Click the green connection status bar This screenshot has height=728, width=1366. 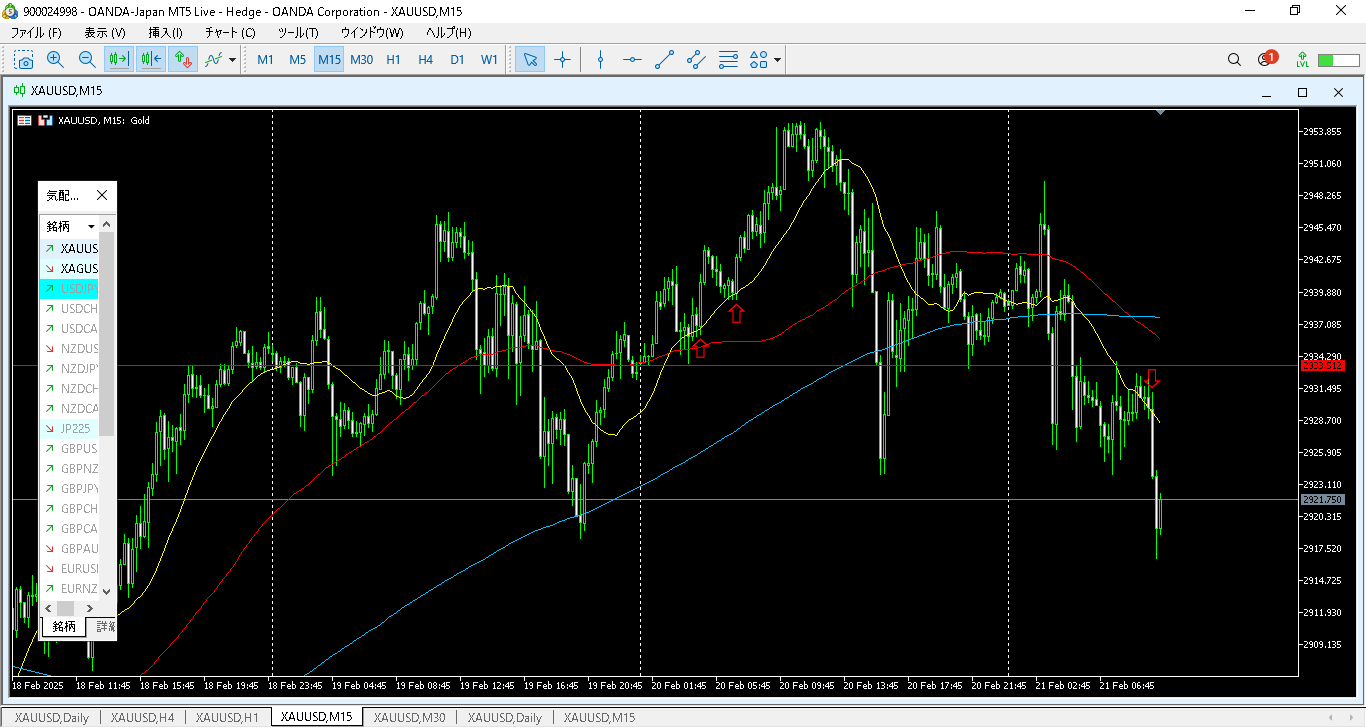tap(1339, 60)
